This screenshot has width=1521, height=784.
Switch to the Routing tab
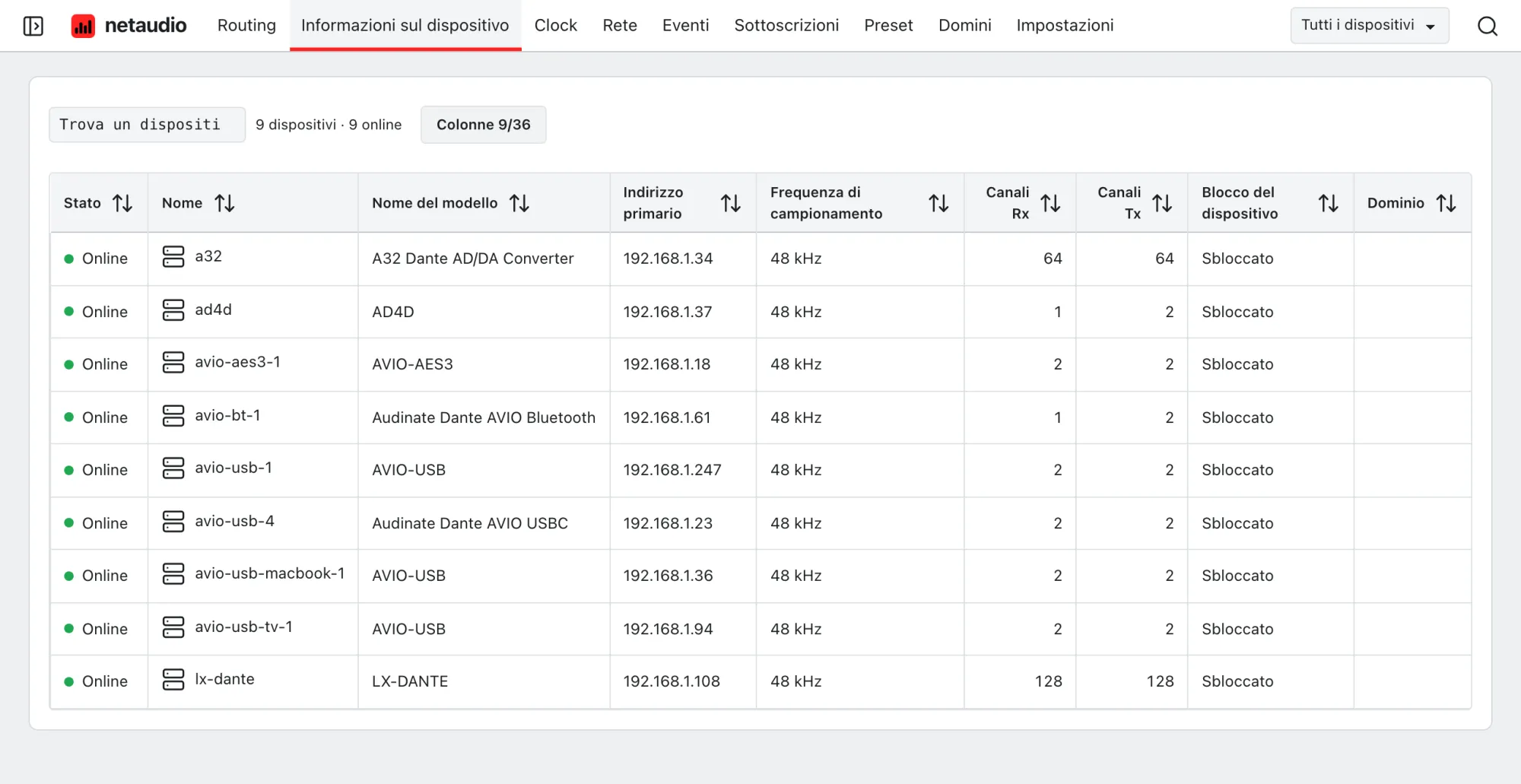click(246, 26)
